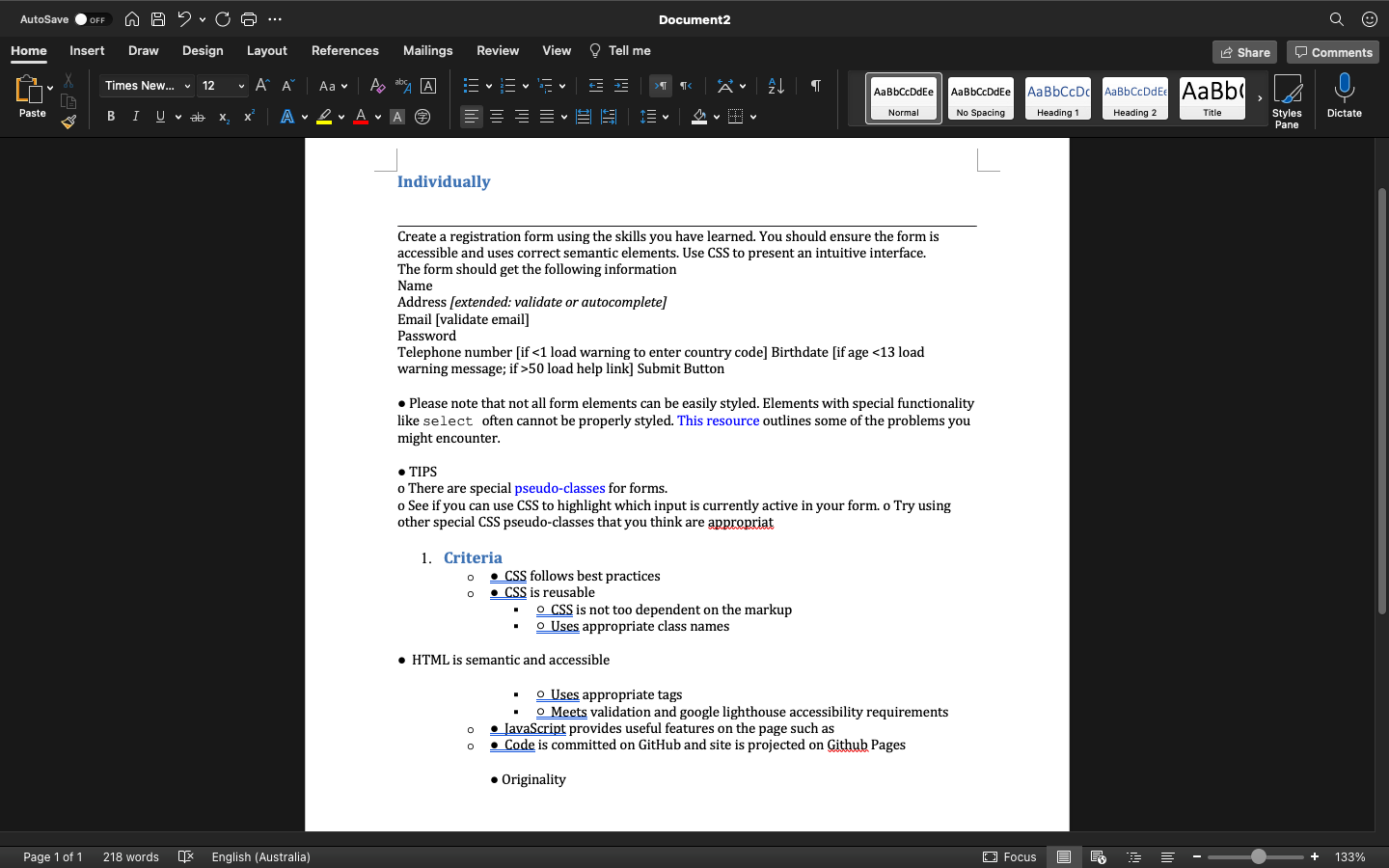Viewport: 1389px width, 868px height.
Task: Copy selection with the copy icon
Action: pos(68,101)
